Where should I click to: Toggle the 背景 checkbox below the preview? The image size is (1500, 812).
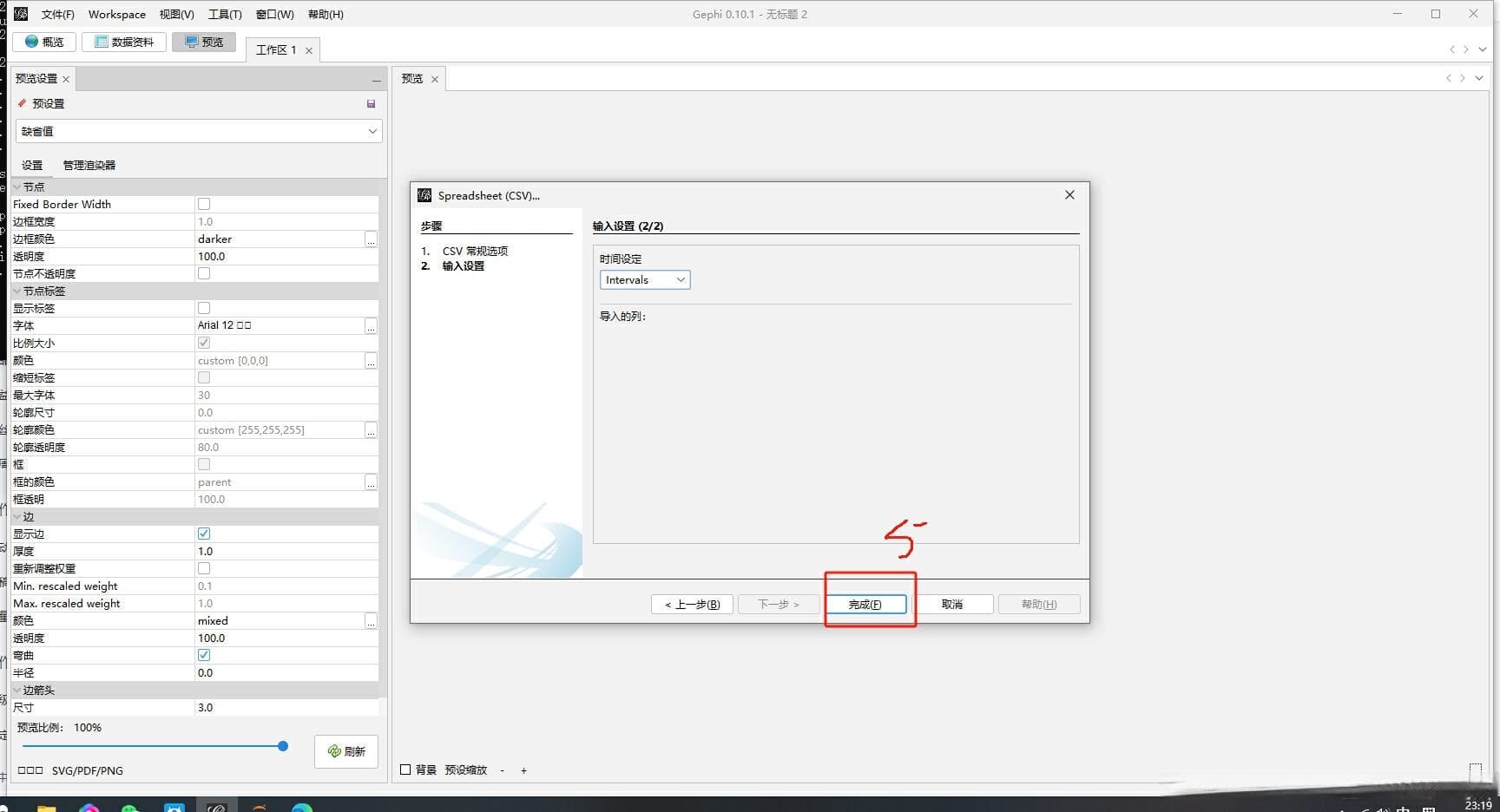(x=405, y=769)
